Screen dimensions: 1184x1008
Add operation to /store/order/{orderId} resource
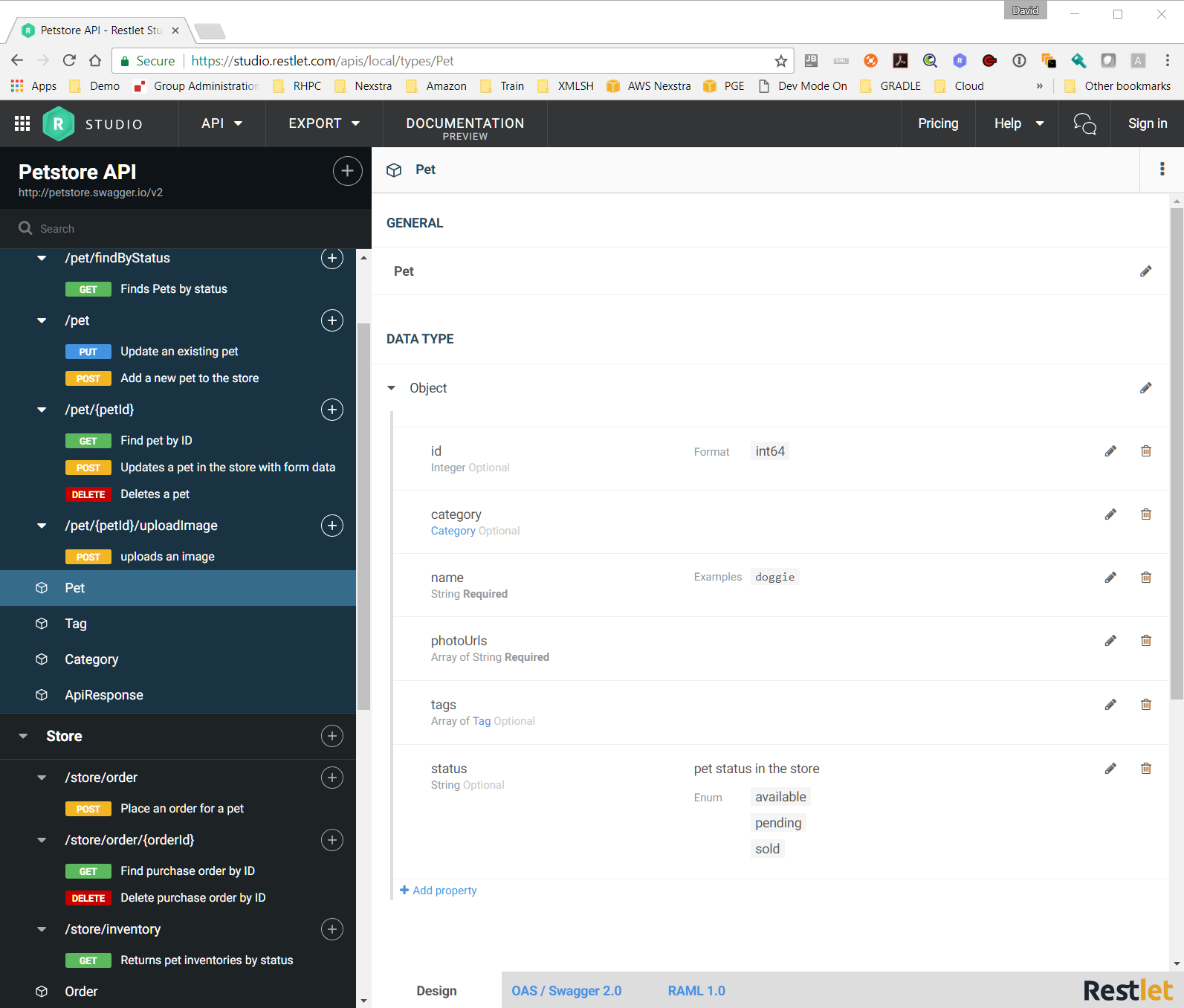pos(332,840)
